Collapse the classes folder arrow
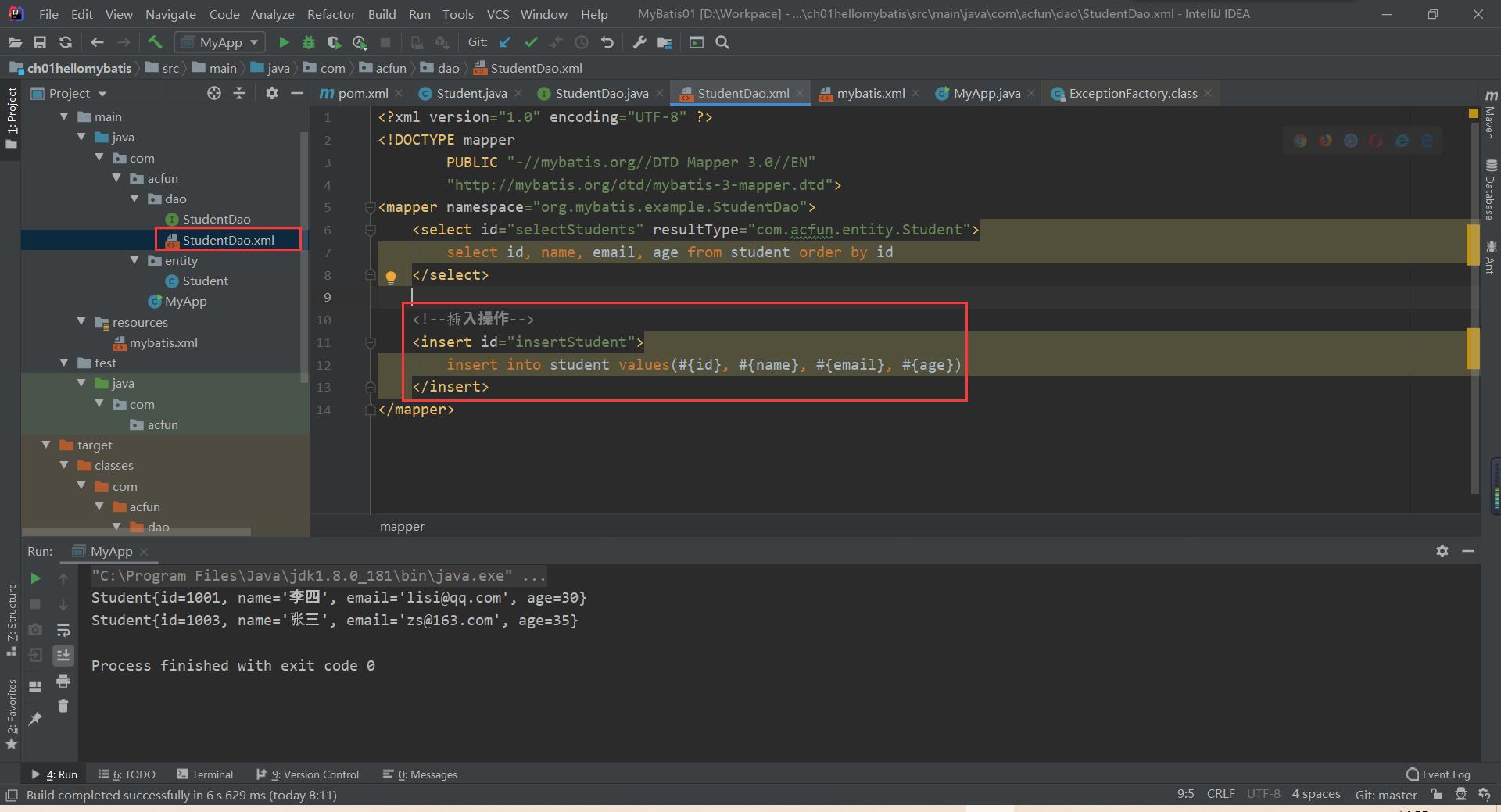Image resolution: width=1501 pixels, height=812 pixels. point(65,464)
